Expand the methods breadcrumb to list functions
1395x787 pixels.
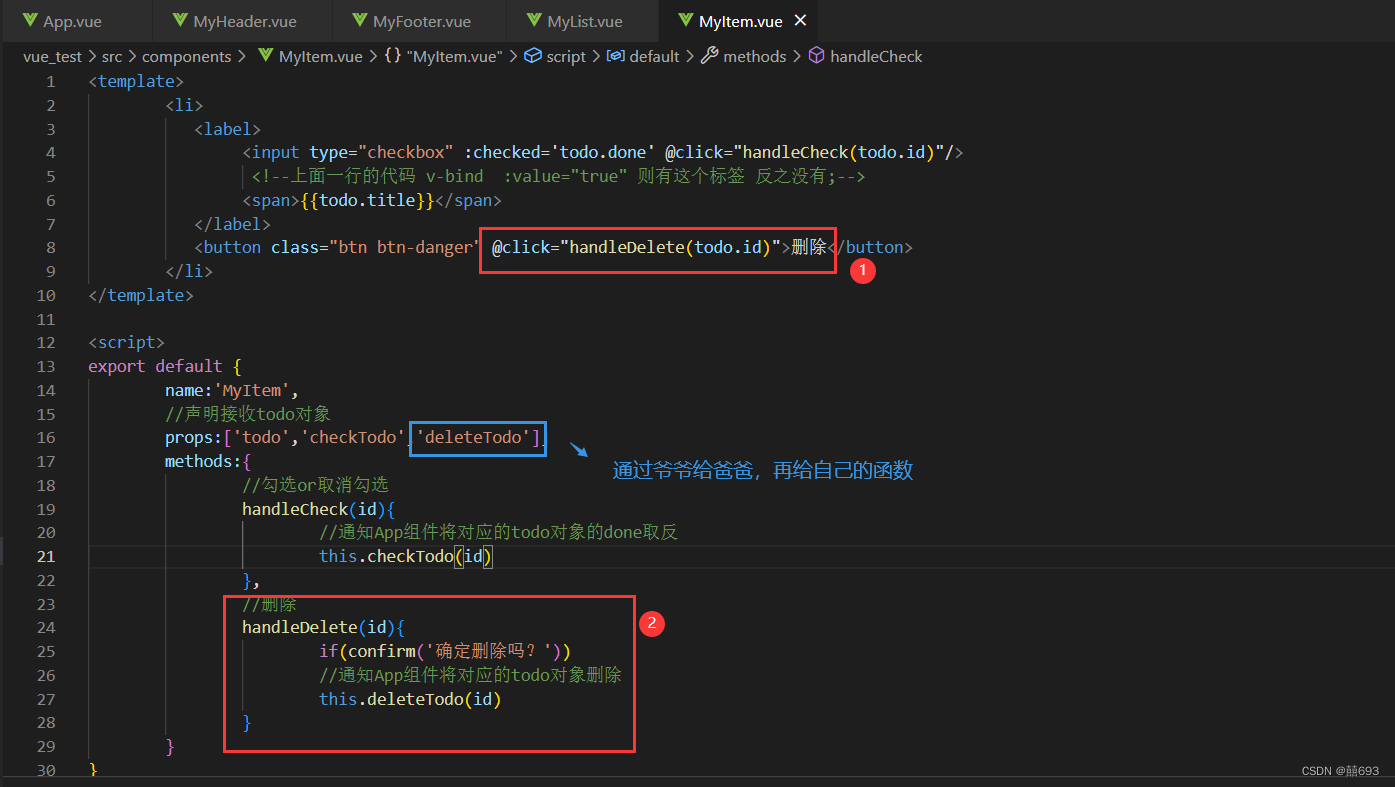[x=755, y=56]
